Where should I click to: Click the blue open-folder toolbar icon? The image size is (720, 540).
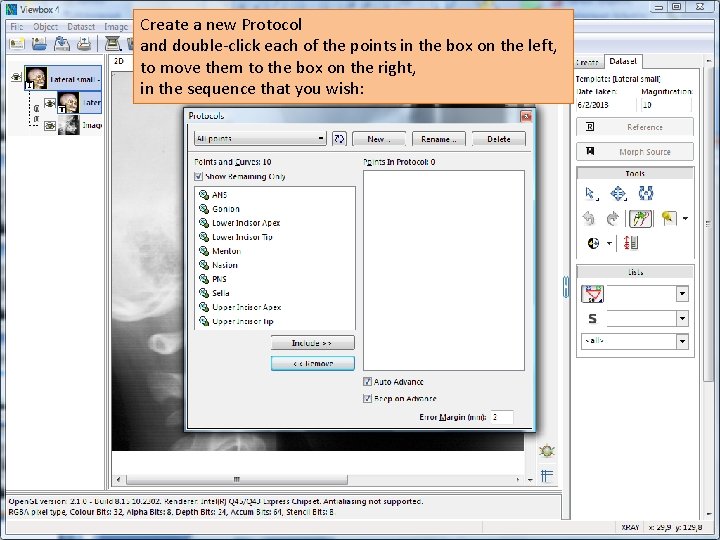pos(39,44)
